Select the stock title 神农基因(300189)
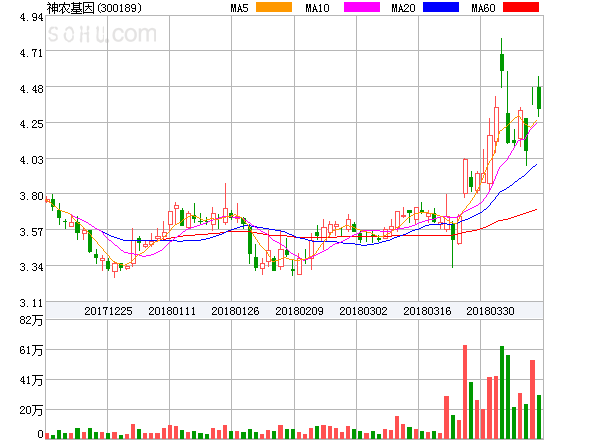This screenshot has width=600, height=440. 94,8
